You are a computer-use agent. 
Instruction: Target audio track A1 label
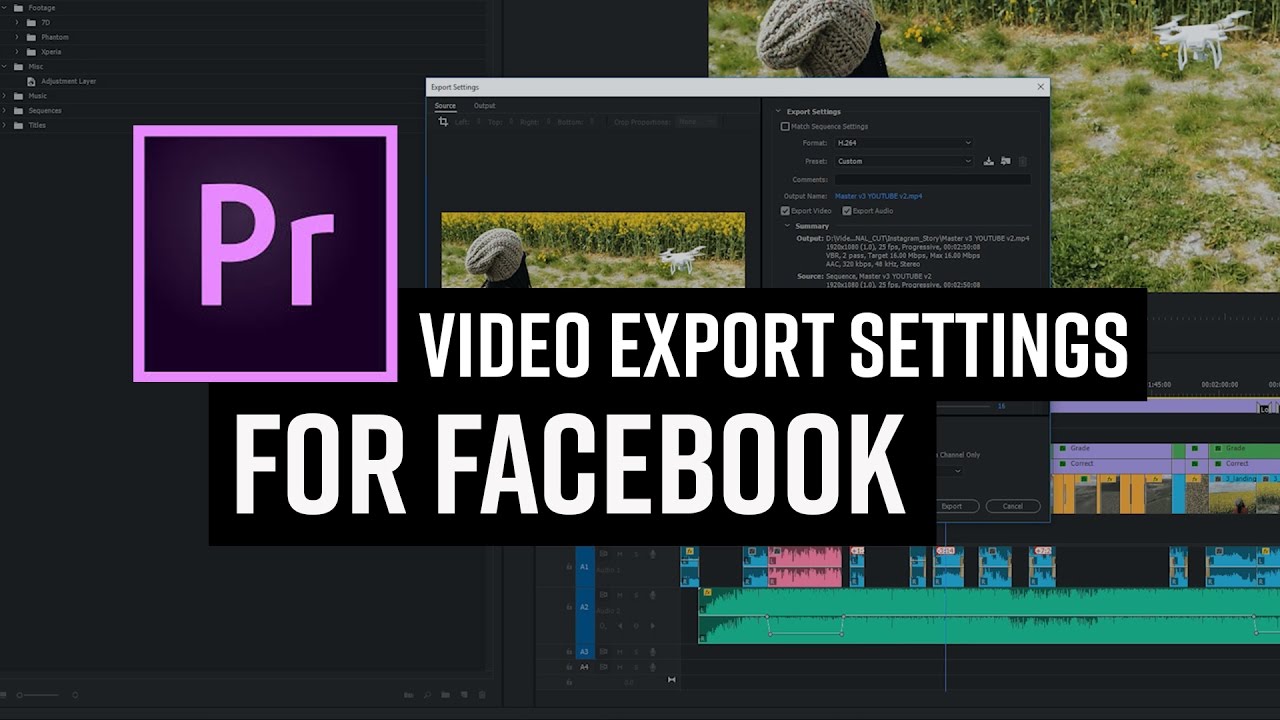[584, 567]
